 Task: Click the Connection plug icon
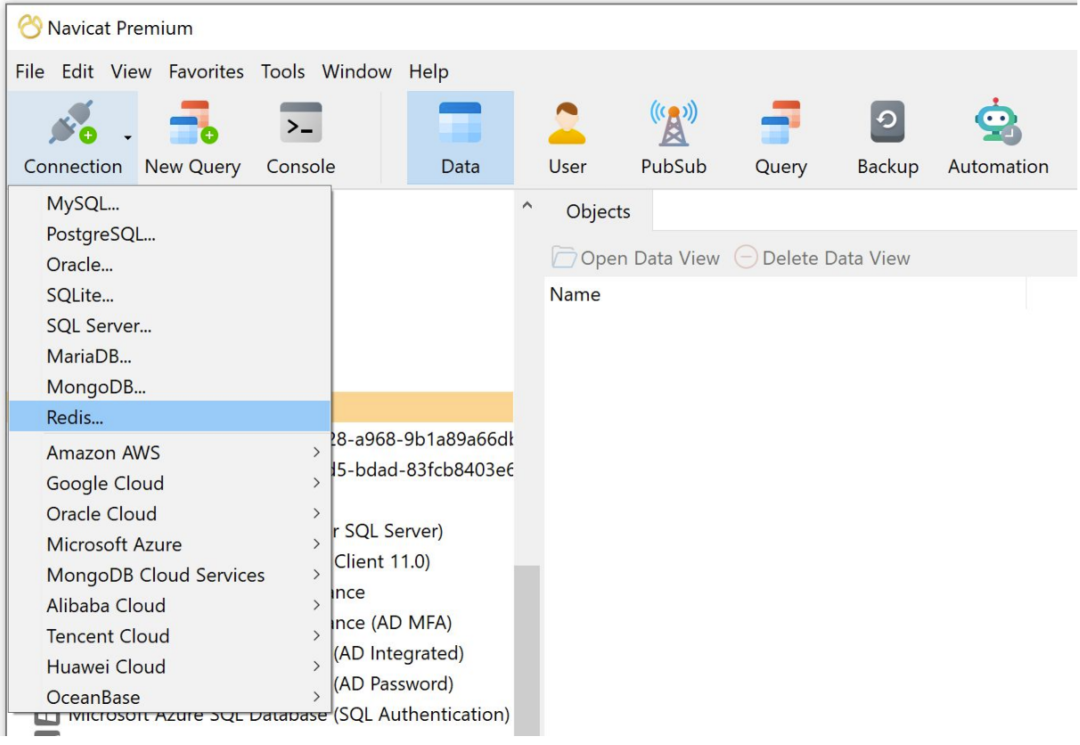click(72, 124)
